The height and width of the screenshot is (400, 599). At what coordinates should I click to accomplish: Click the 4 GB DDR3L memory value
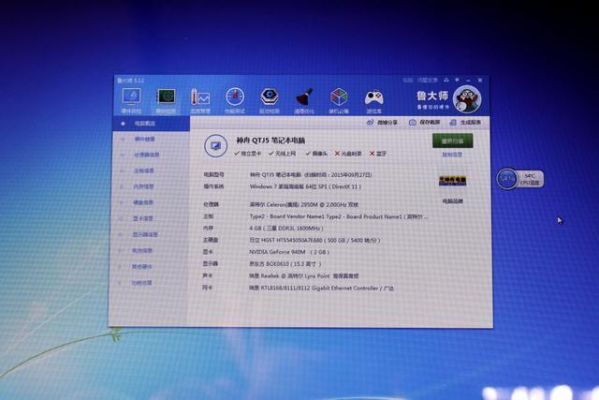pos(286,228)
